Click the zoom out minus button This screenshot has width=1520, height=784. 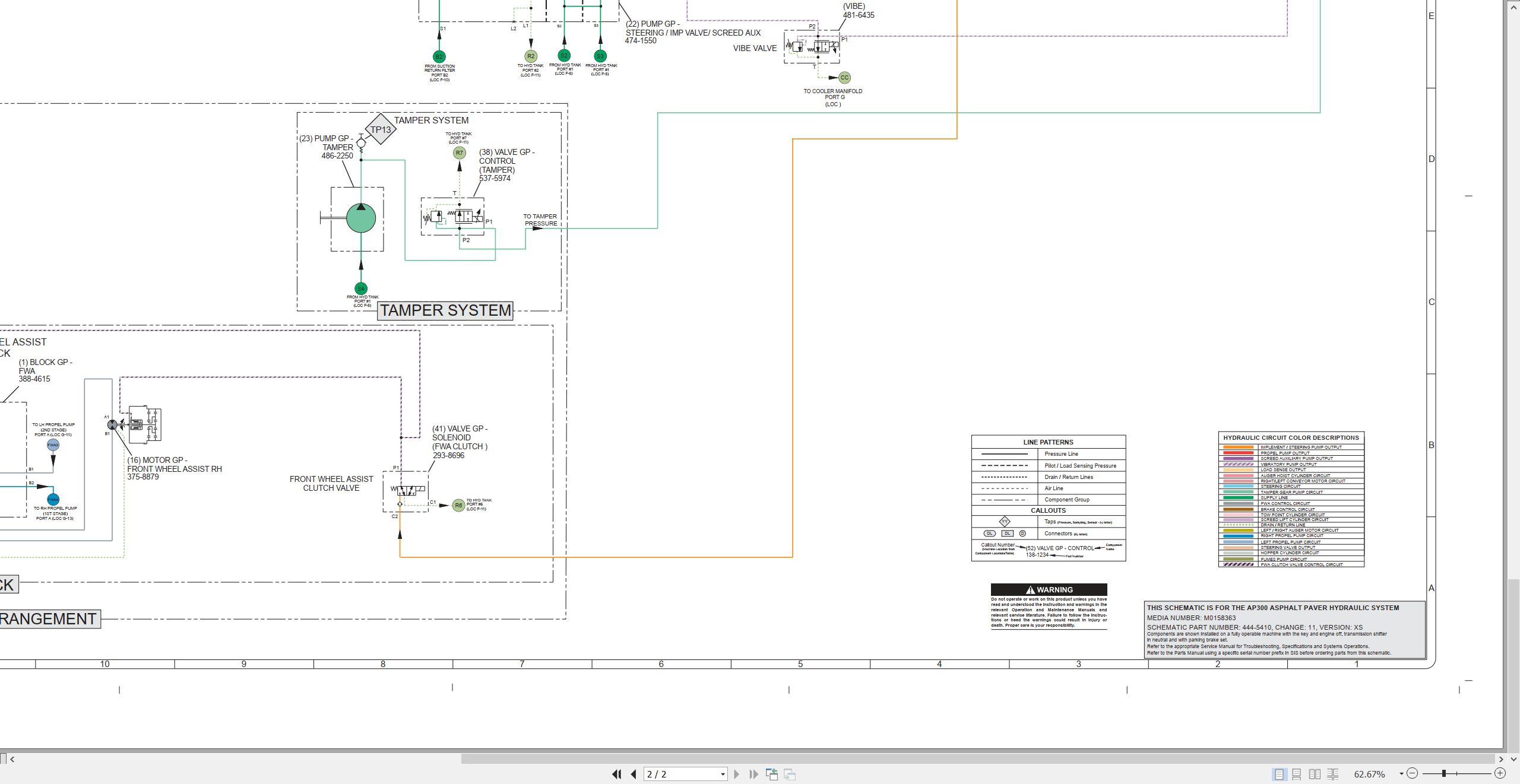point(1413,773)
